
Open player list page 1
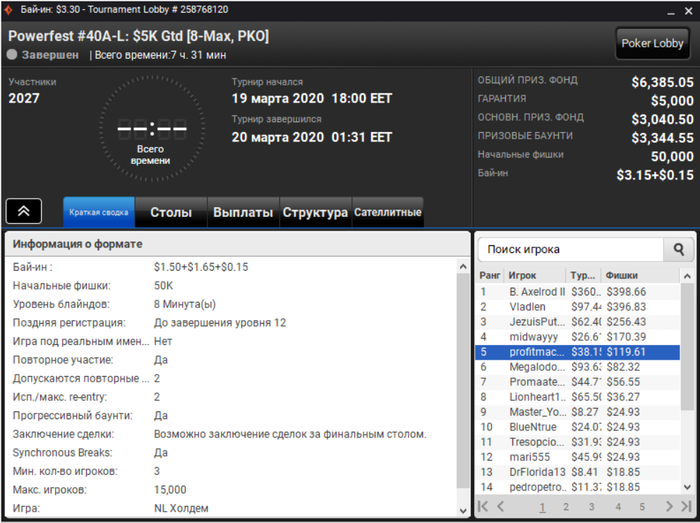542,507
